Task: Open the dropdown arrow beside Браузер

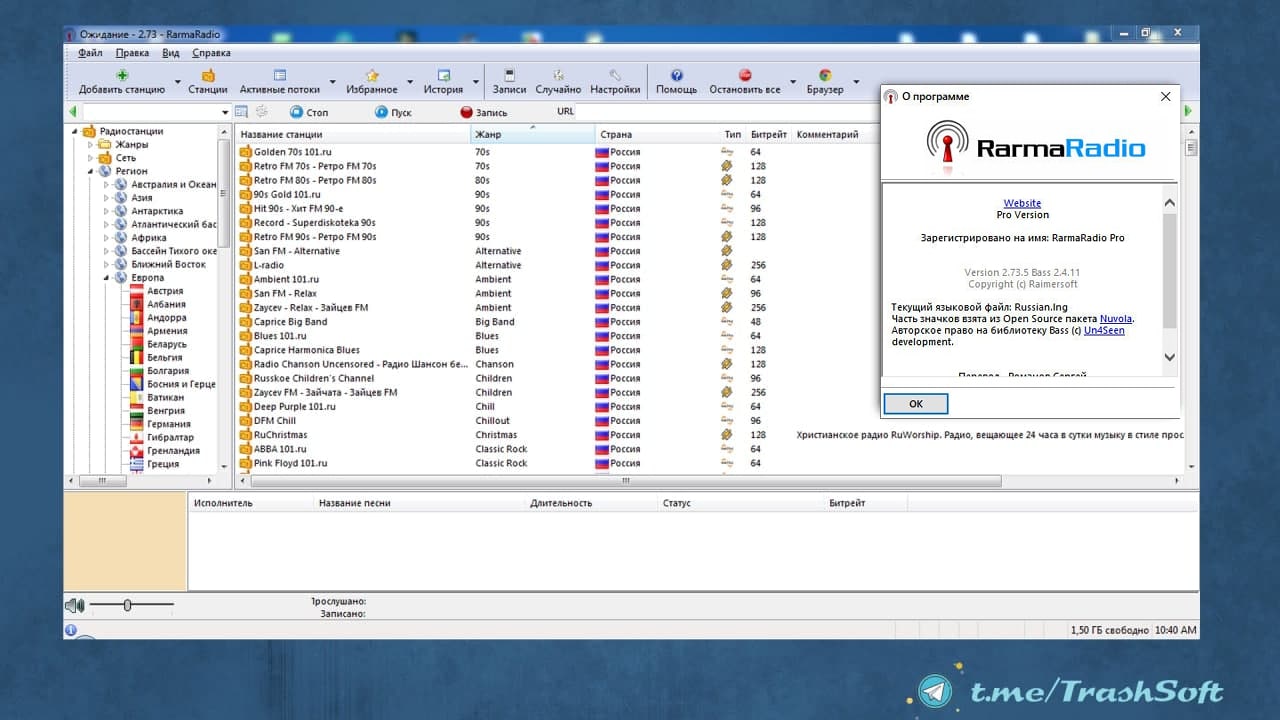Action: pos(856,82)
